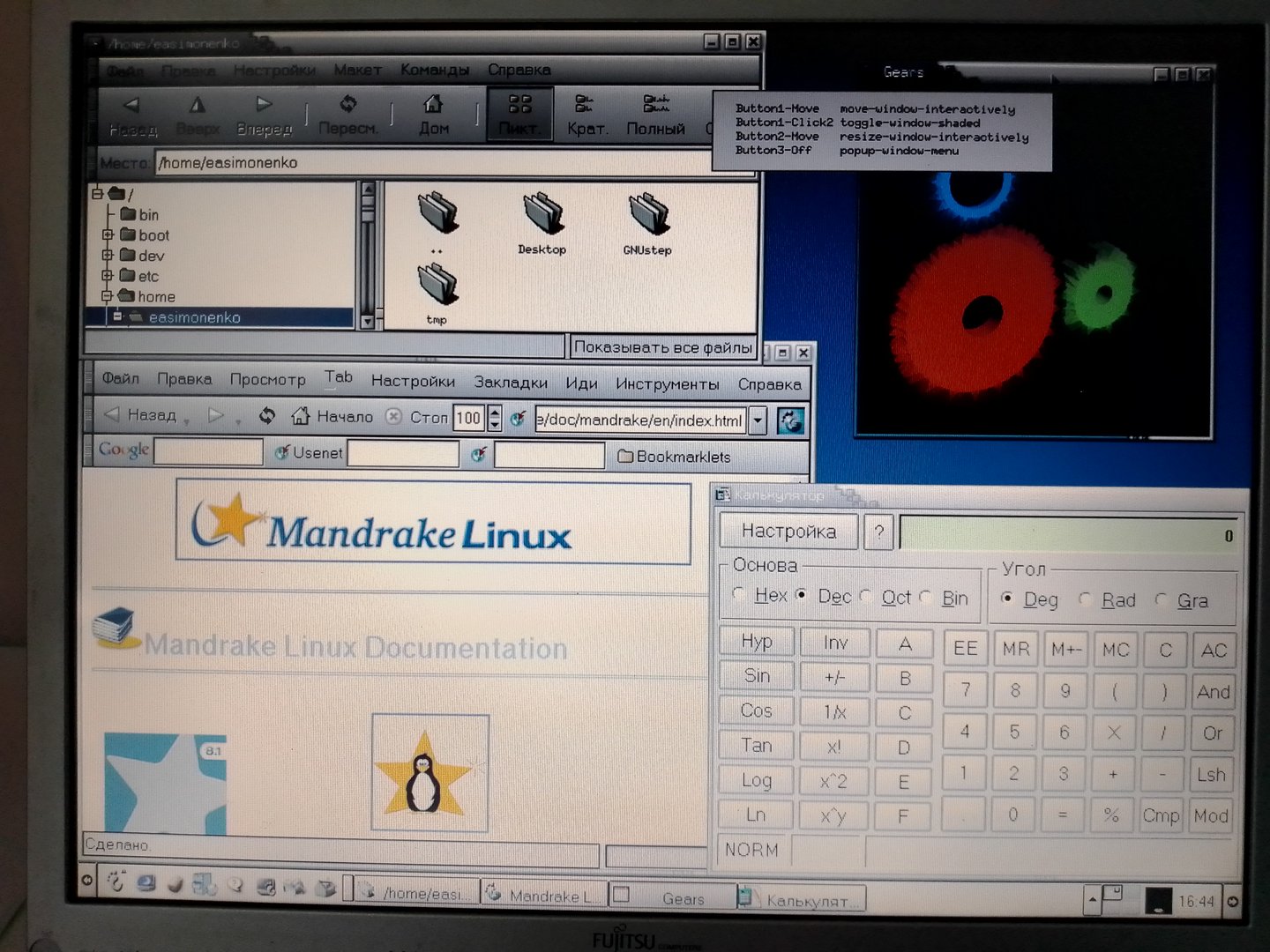
Task: Click the Назад back arrow in file manager
Action: pyautogui.click(x=131, y=105)
